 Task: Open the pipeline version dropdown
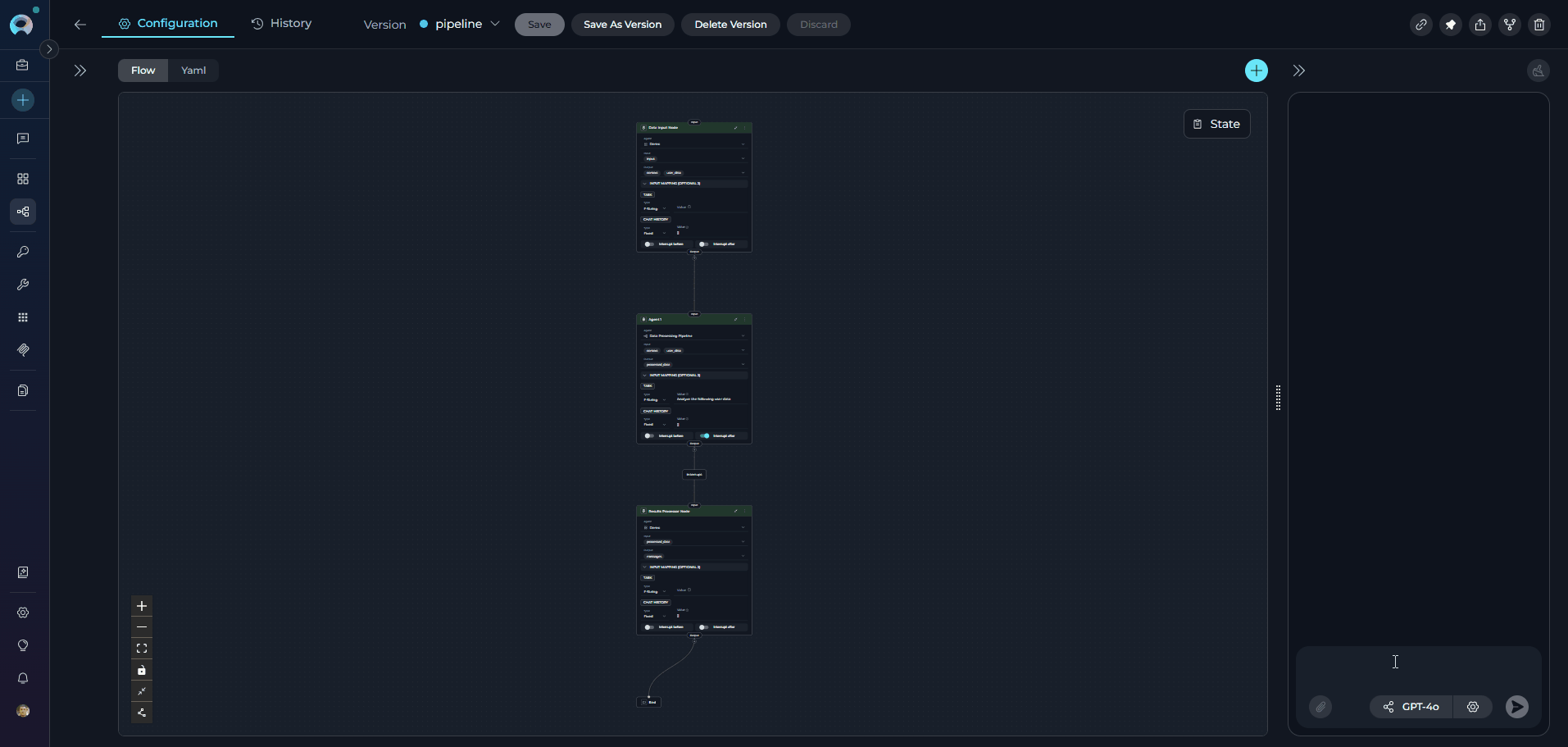tap(460, 25)
